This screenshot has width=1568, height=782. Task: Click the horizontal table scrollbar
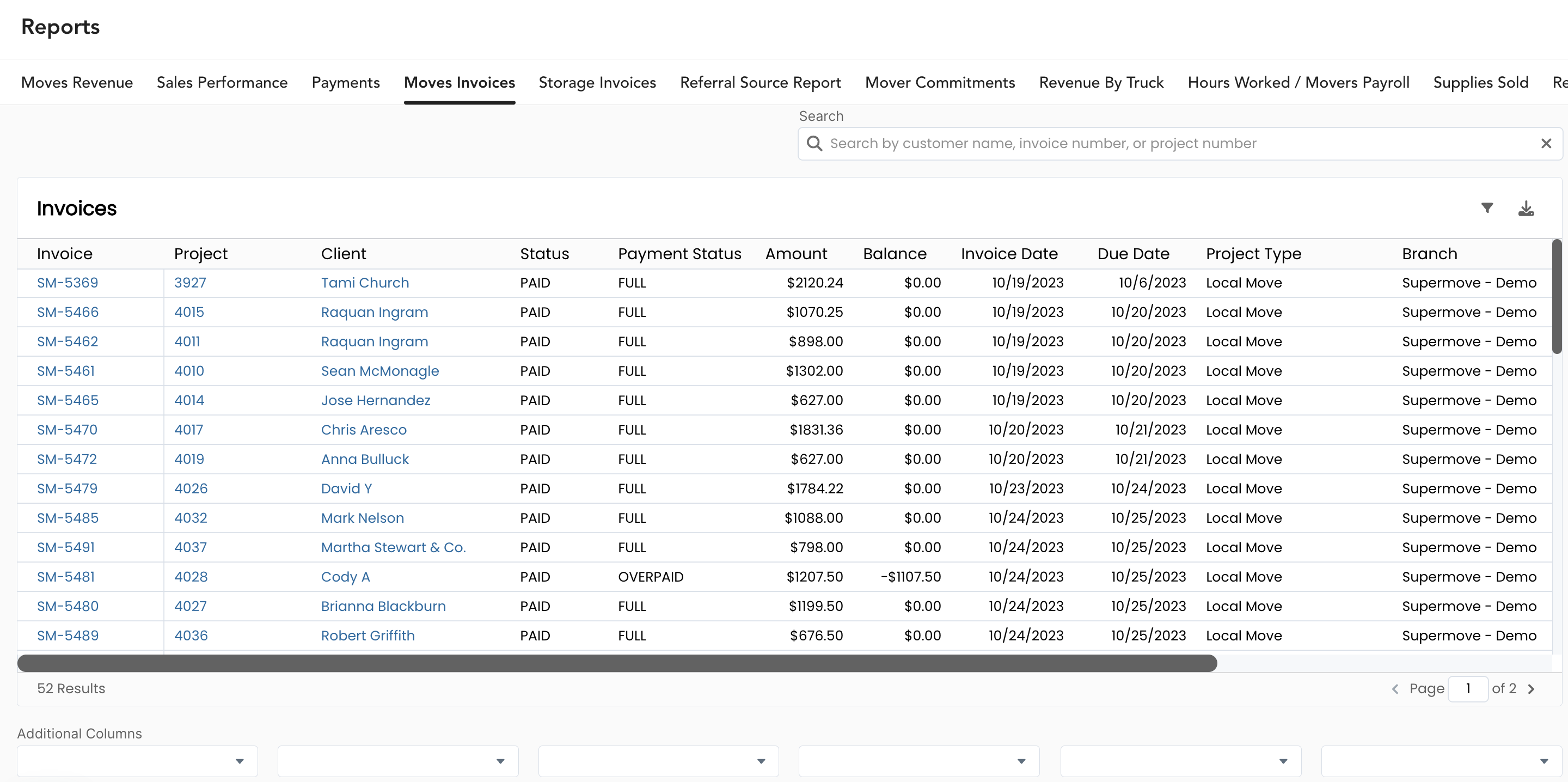point(617,663)
